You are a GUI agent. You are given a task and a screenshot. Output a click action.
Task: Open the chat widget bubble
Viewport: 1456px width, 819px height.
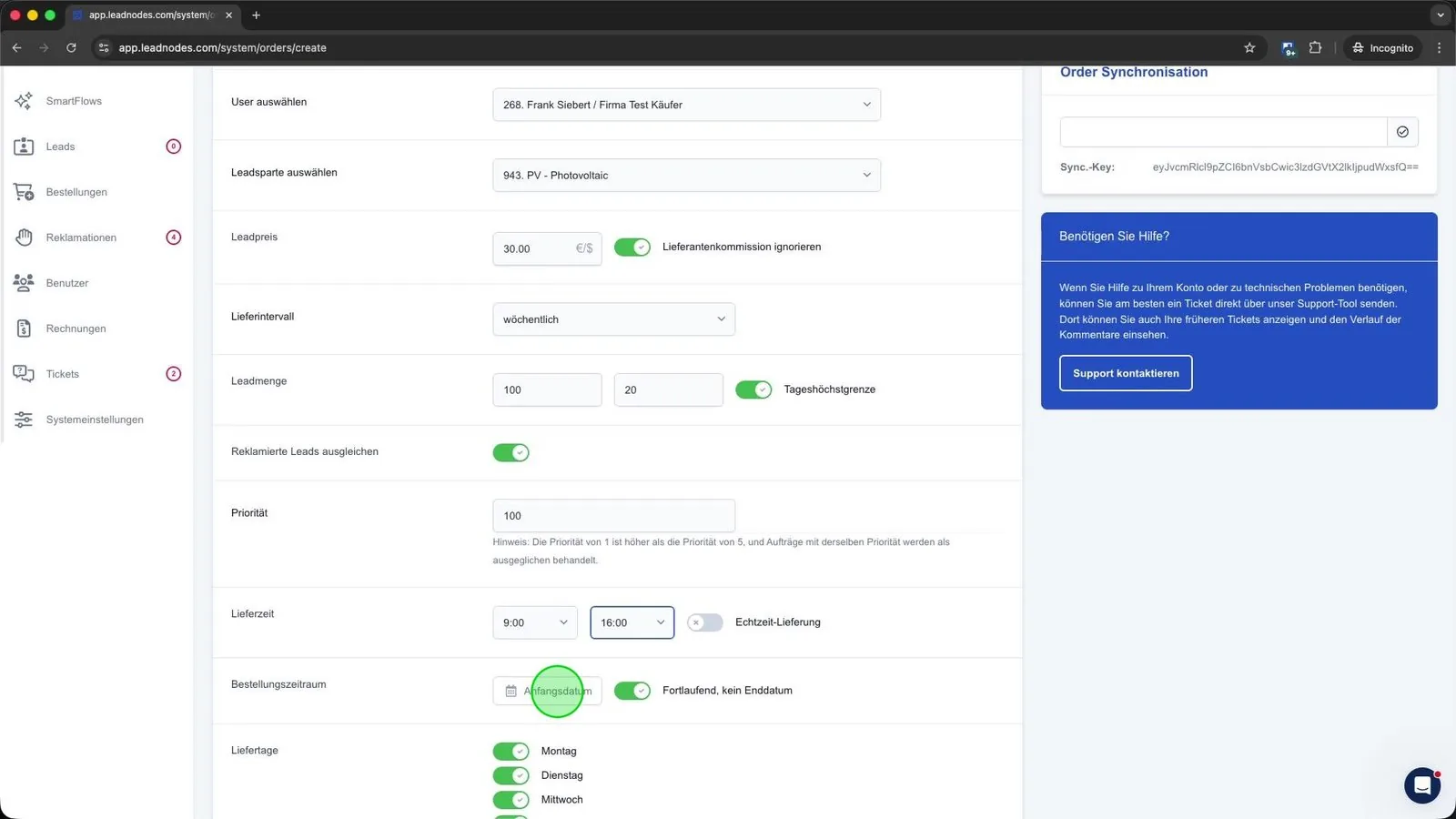[x=1421, y=785]
